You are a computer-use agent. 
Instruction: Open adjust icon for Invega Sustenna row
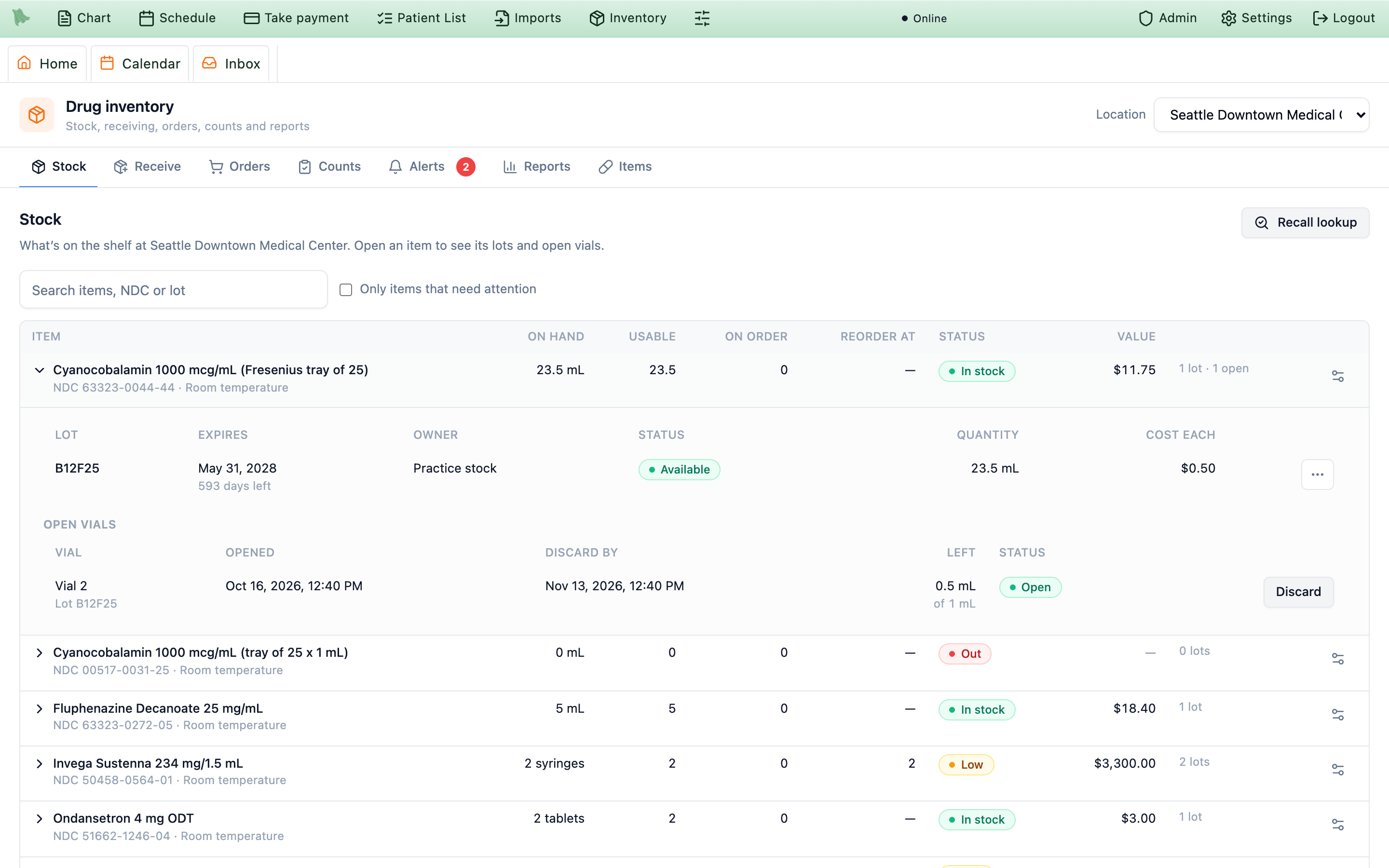(x=1337, y=769)
